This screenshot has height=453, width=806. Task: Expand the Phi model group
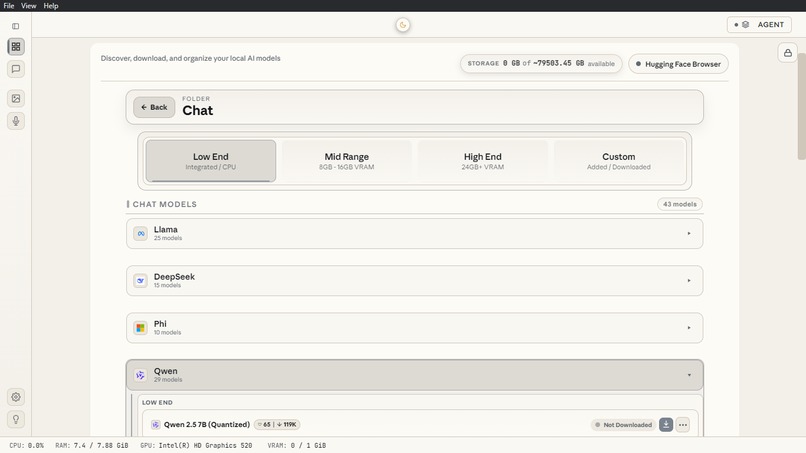pyautogui.click(x=414, y=328)
